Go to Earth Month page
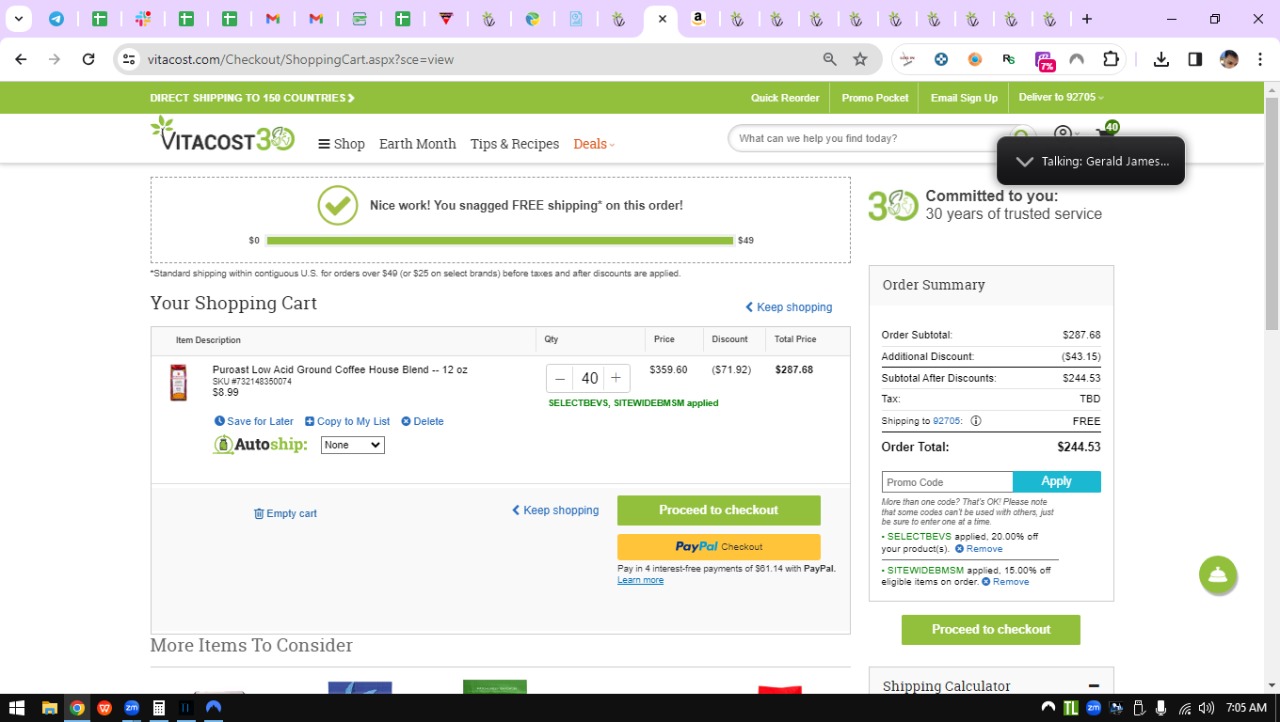 click(417, 144)
